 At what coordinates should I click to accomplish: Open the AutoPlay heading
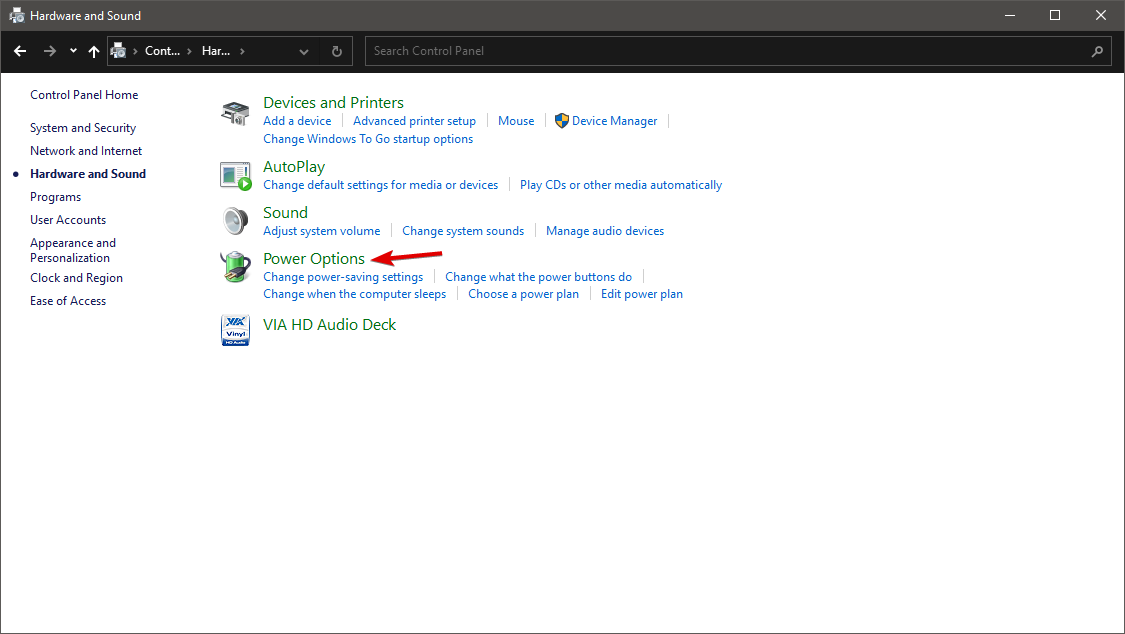coord(294,166)
